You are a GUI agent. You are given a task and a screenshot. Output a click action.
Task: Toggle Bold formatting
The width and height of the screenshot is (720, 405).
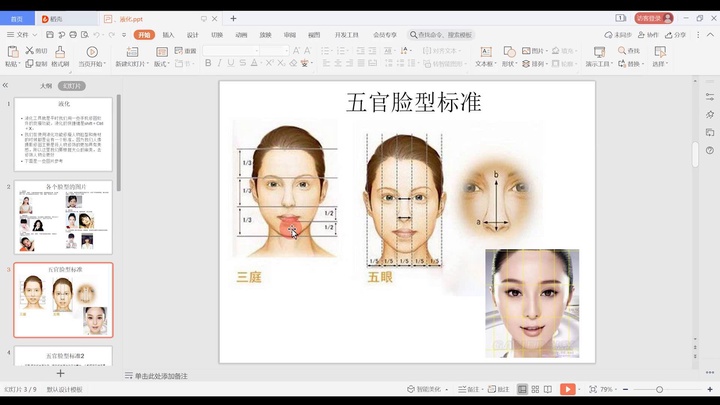click(x=208, y=63)
